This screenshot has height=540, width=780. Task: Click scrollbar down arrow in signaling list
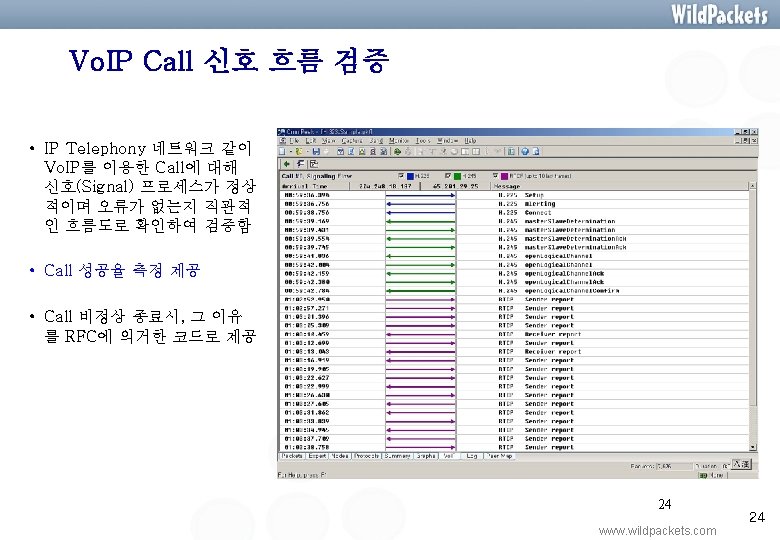tap(753, 448)
